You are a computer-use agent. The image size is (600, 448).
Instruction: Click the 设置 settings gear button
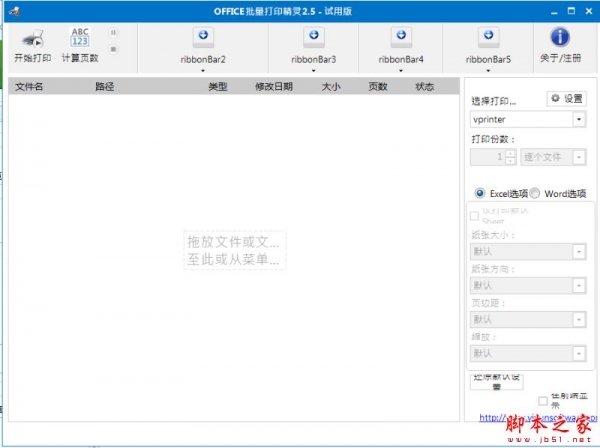(566, 99)
